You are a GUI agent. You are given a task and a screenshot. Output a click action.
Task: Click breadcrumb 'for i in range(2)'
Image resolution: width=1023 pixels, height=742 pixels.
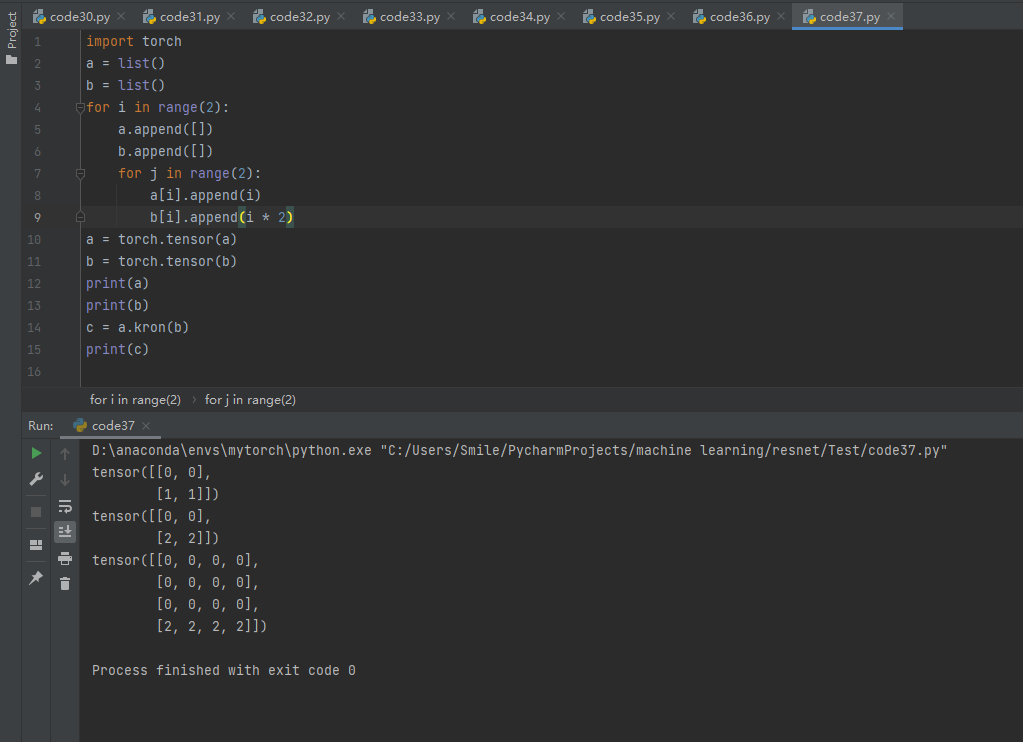(x=135, y=399)
